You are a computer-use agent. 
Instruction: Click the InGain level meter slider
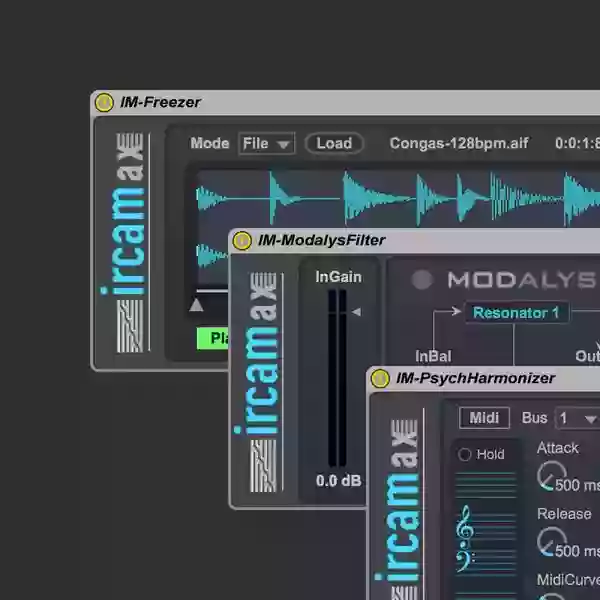pyautogui.click(x=338, y=378)
